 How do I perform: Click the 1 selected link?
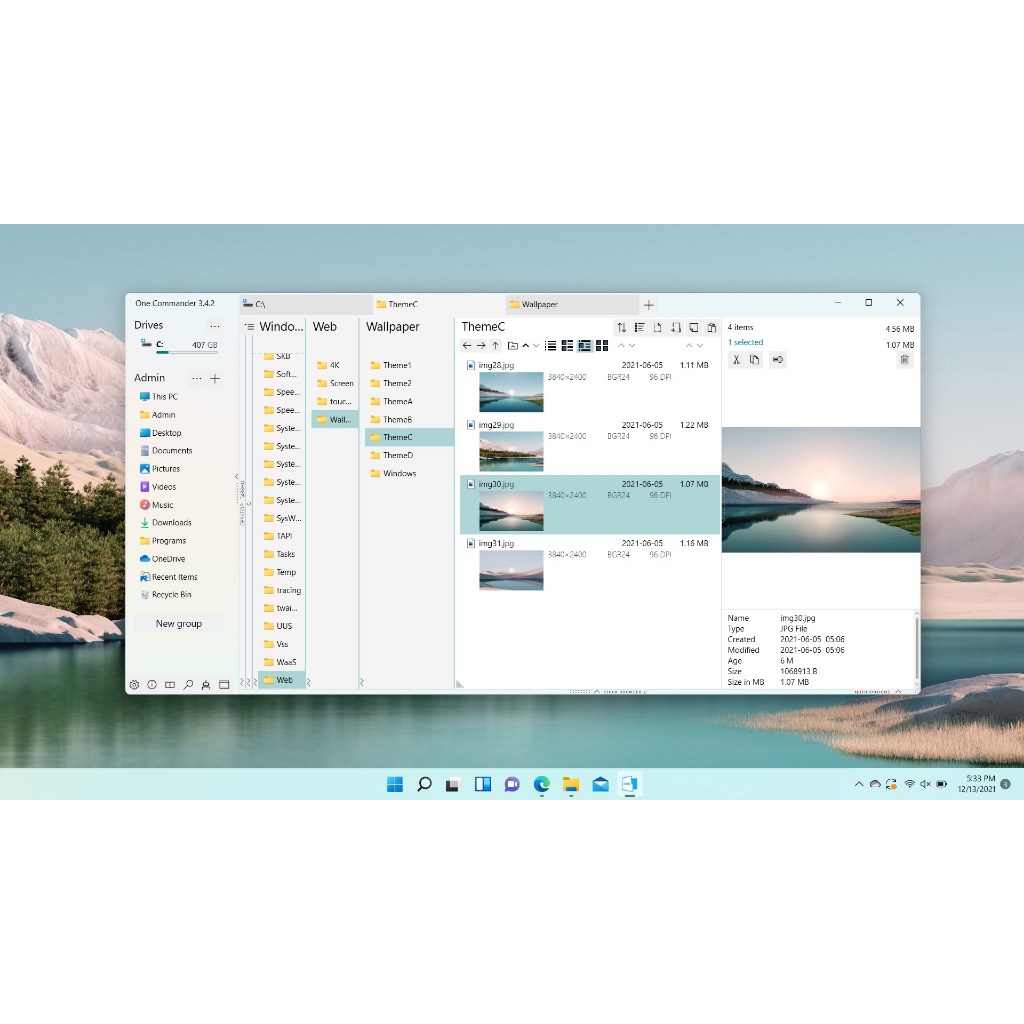point(745,342)
